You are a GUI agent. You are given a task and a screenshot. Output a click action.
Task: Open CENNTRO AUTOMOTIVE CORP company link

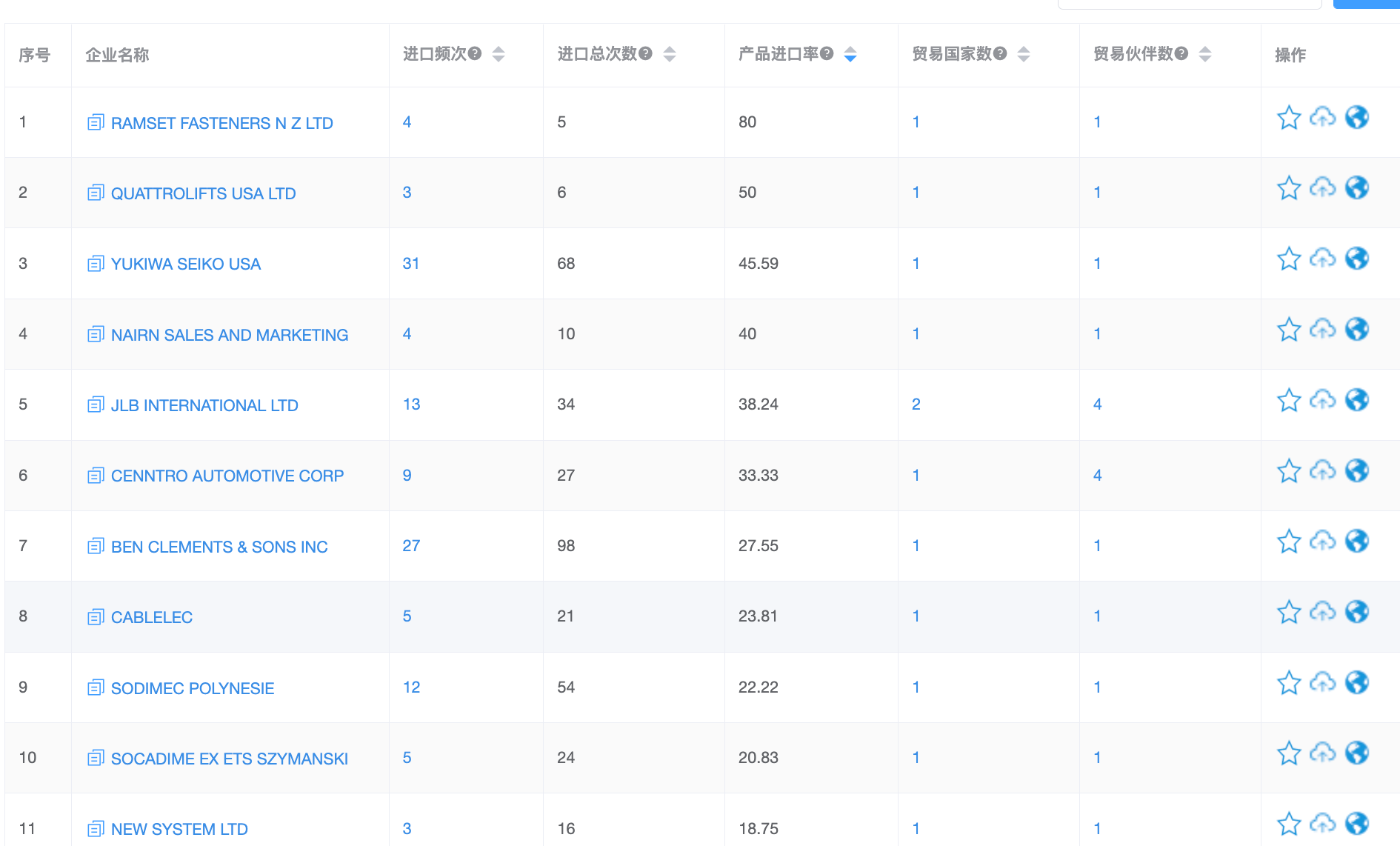coord(227,476)
